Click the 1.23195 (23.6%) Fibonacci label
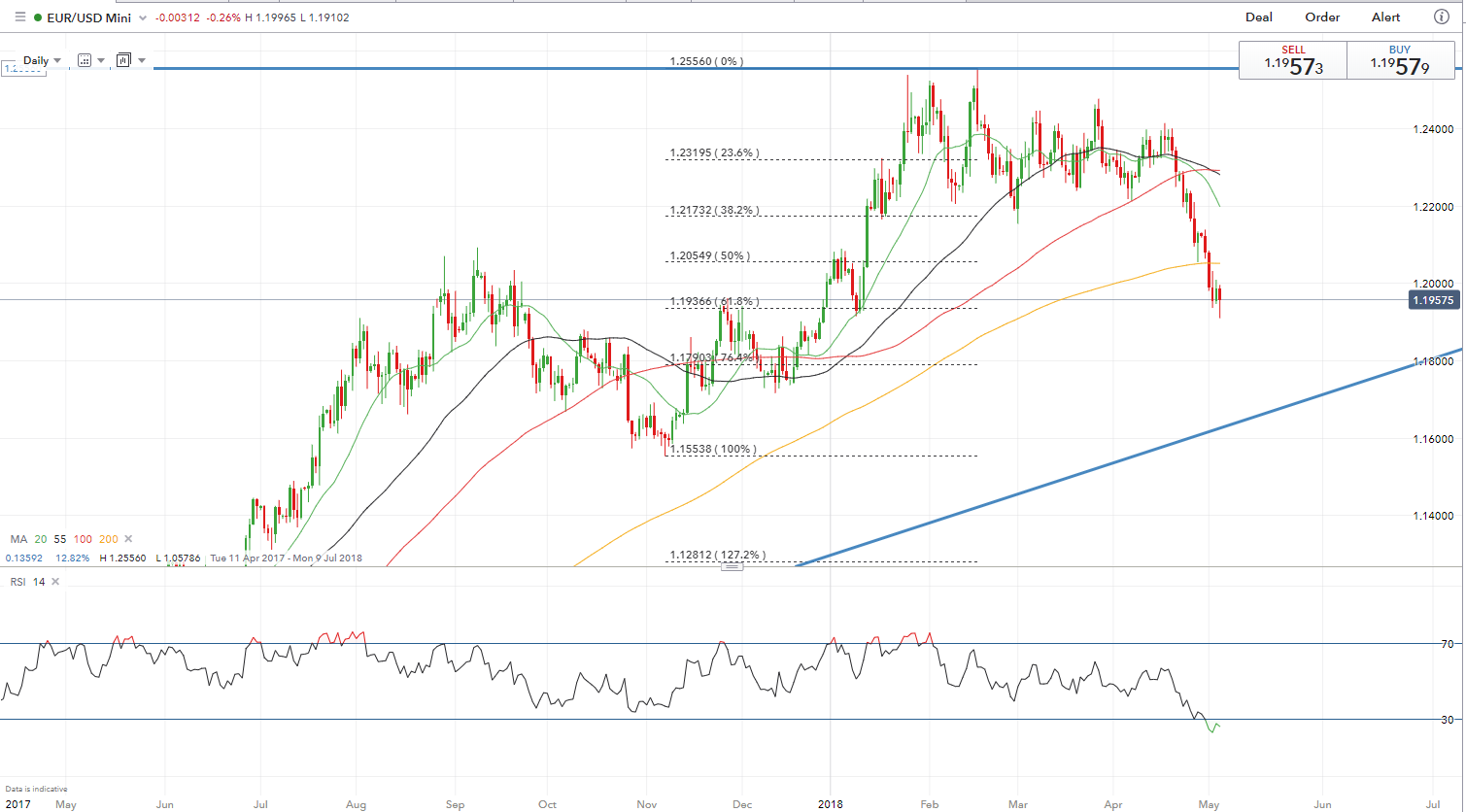1466x812 pixels. [714, 153]
